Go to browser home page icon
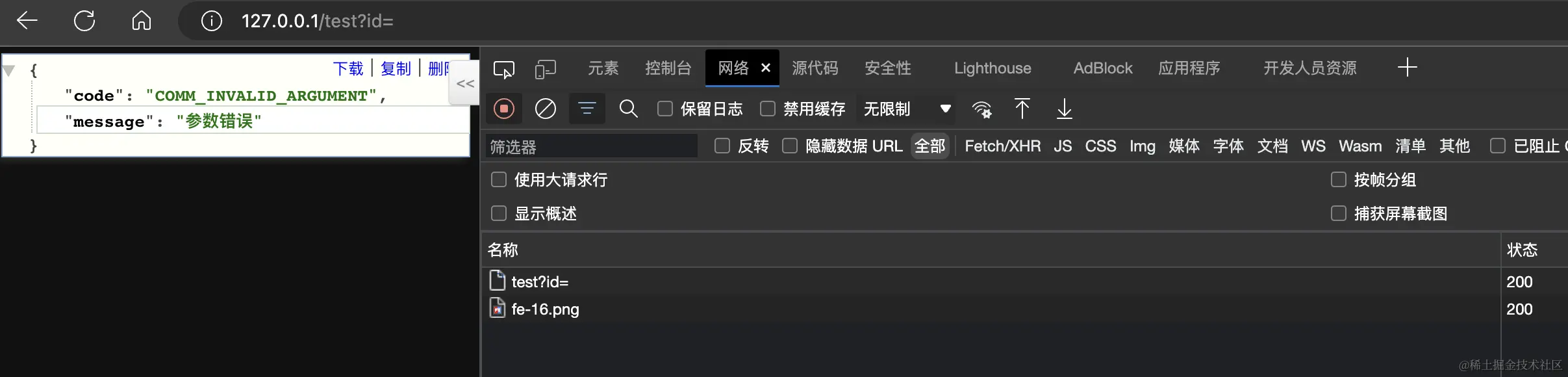1568x377 pixels. point(142,21)
